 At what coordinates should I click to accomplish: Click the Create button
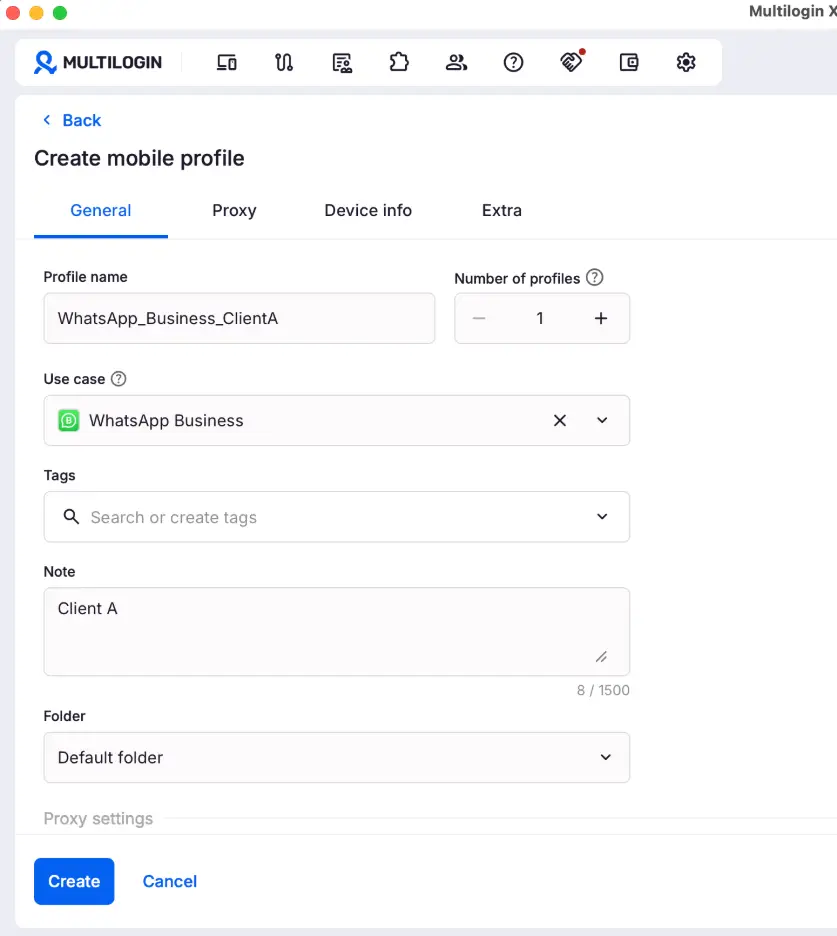click(x=74, y=881)
